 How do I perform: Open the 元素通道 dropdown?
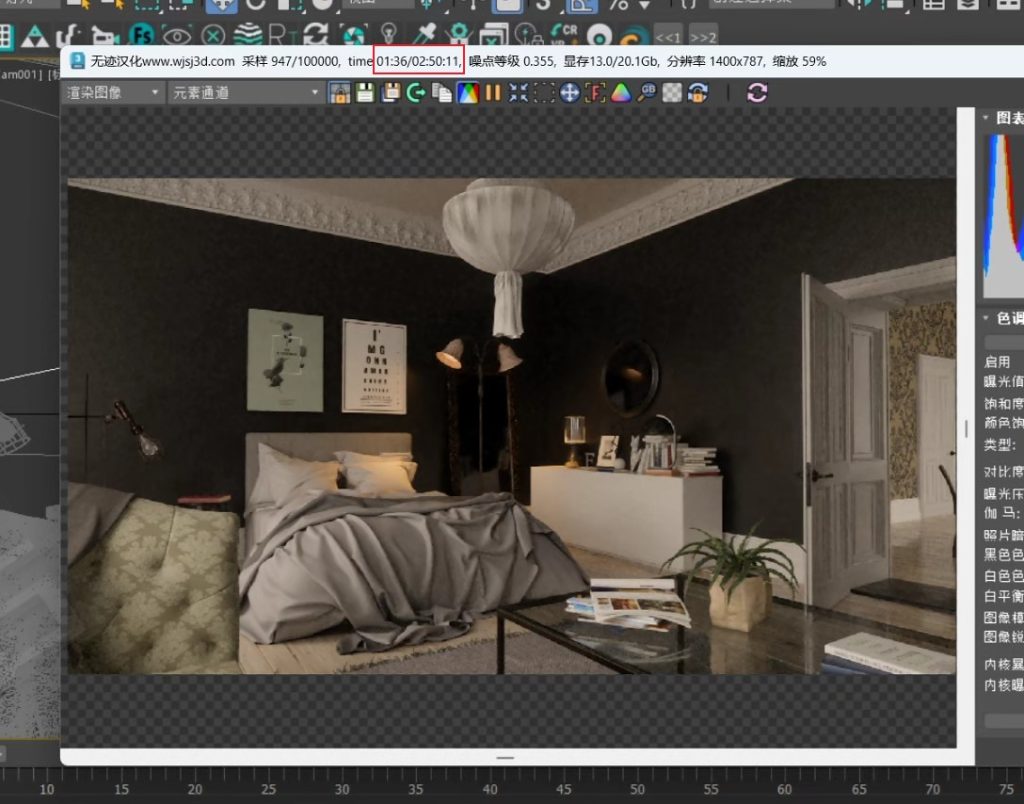(x=244, y=93)
